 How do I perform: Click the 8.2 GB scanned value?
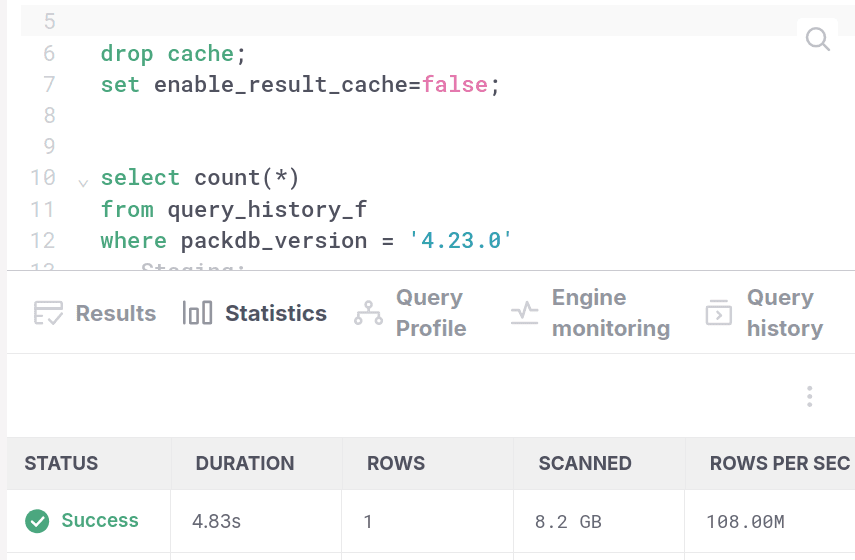(x=568, y=522)
